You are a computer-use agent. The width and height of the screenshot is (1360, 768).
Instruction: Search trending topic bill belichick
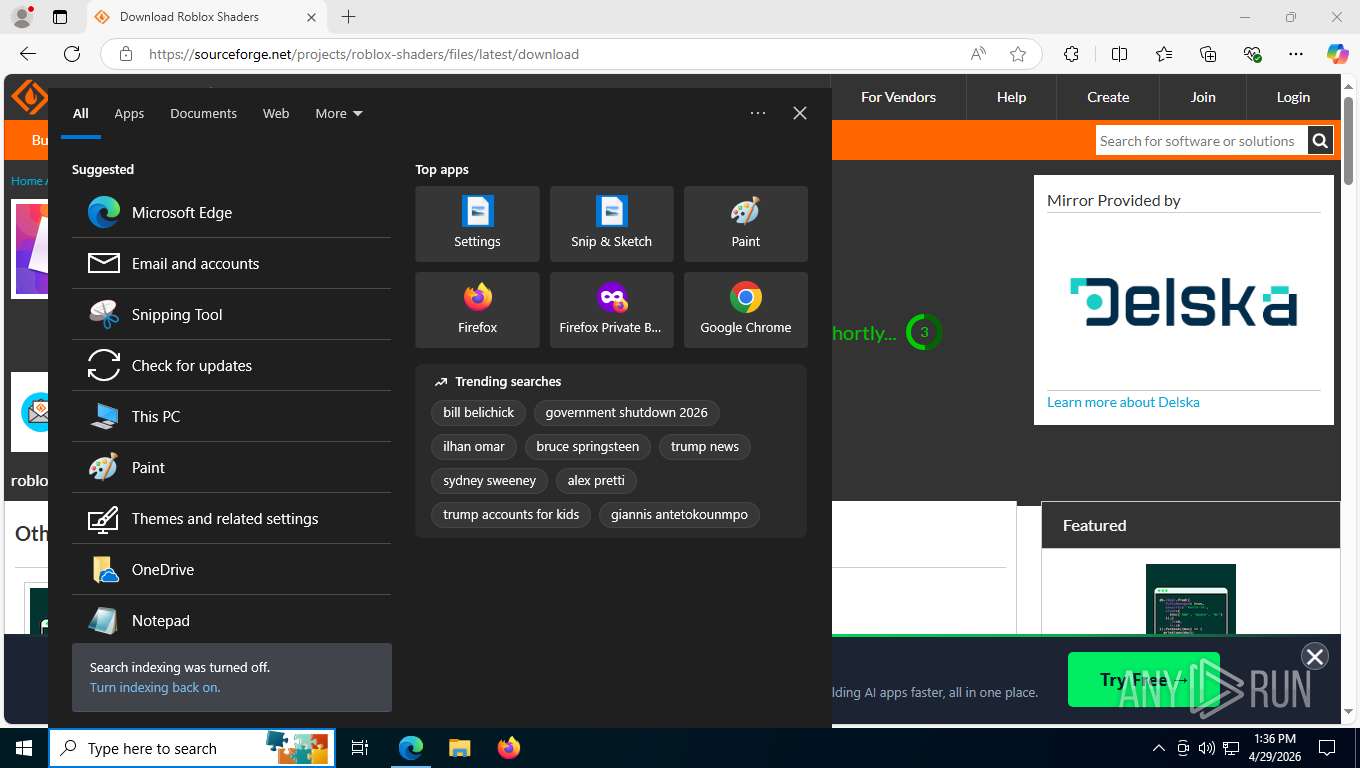pyautogui.click(x=478, y=412)
